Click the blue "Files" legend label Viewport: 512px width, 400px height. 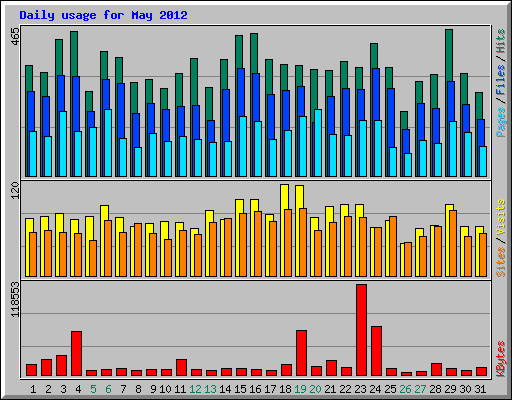(x=501, y=80)
